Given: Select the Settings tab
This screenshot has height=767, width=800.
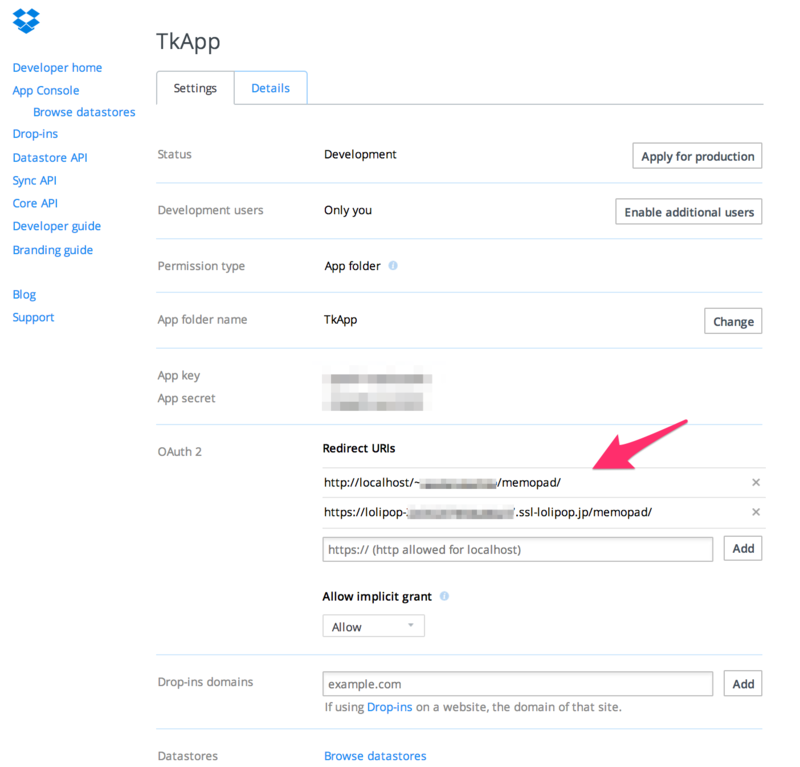Looking at the screenshot, I should 195,88.
